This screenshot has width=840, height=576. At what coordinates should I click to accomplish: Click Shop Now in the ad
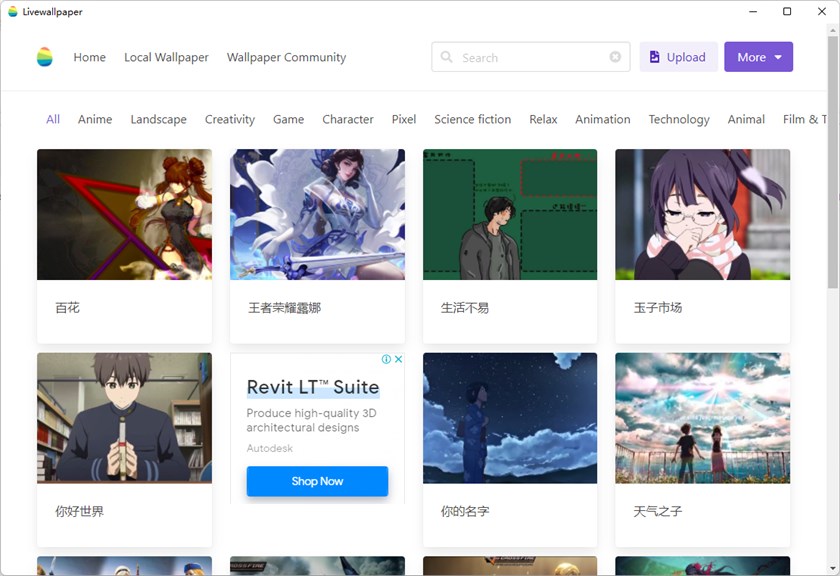pos(317,481)
